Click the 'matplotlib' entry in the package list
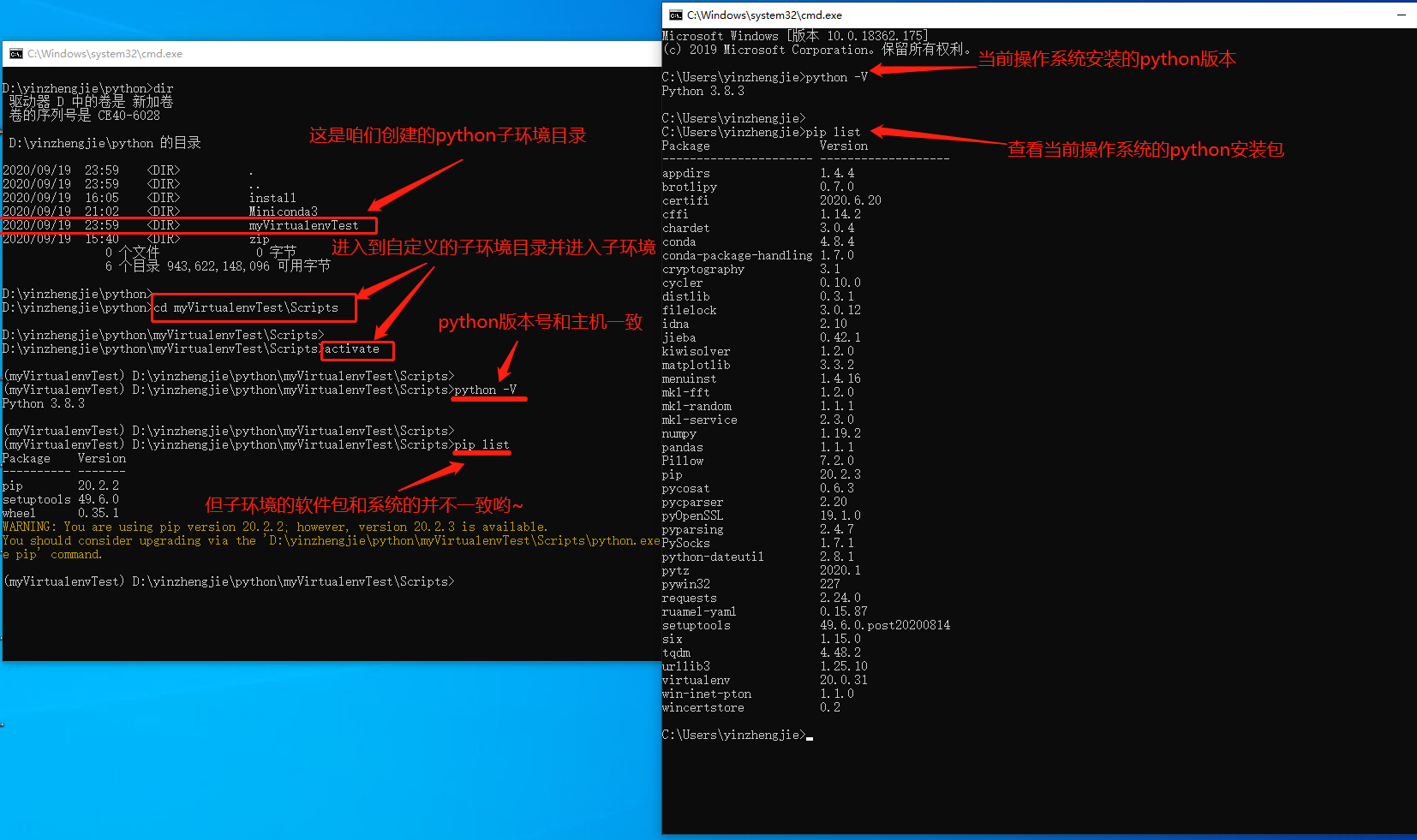Image resolution: width=1417 pixels, height=840 pixels. (696, 365)
